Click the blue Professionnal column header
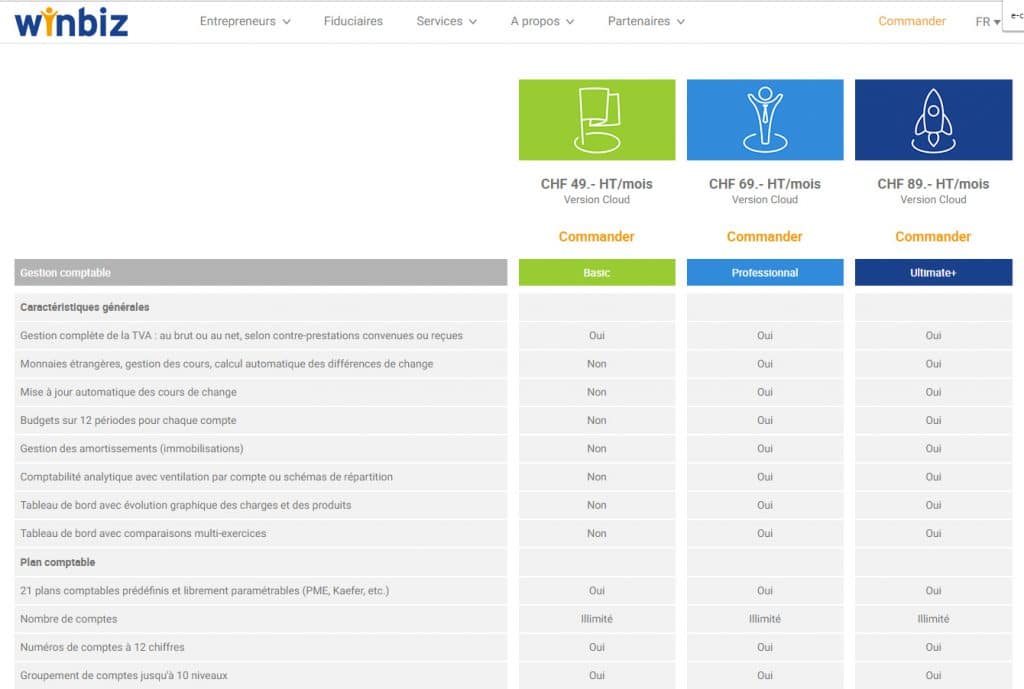This screenshot has width=1024, height=689. pos(765,272)
